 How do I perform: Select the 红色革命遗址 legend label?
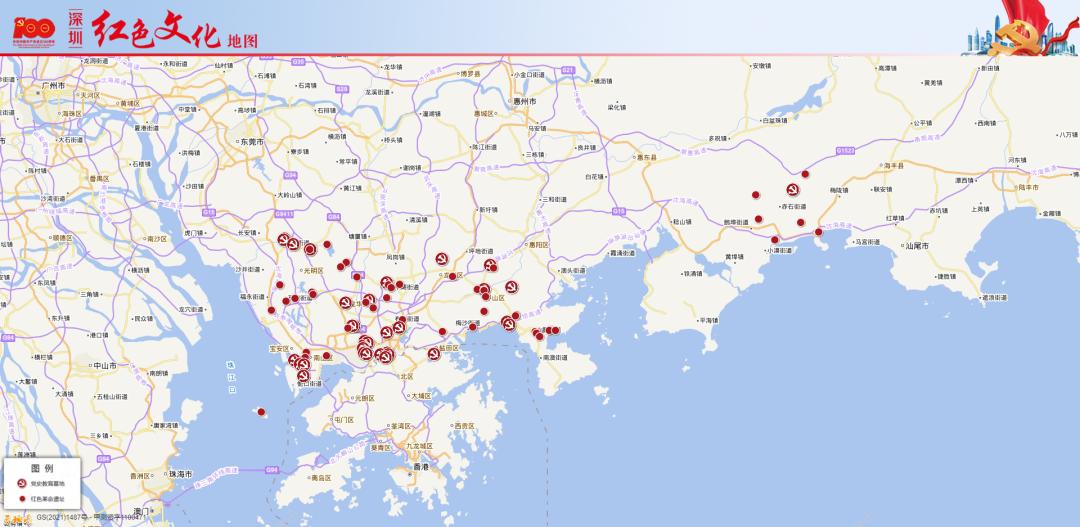click(47, 497)
